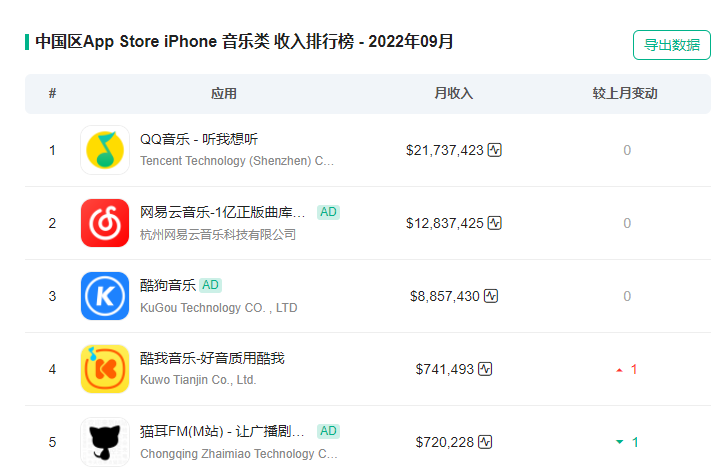Click the 酷狗音乐 app name

(x=168, y=285)
